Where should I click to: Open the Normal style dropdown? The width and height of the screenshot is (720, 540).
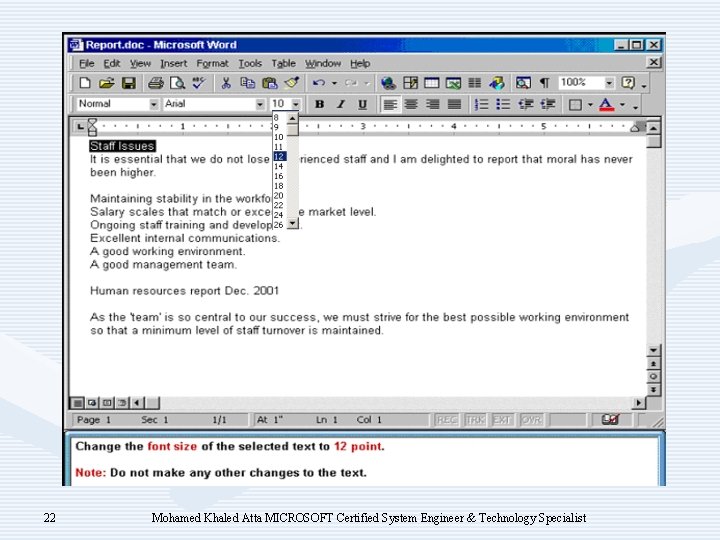tap(153, 104)
